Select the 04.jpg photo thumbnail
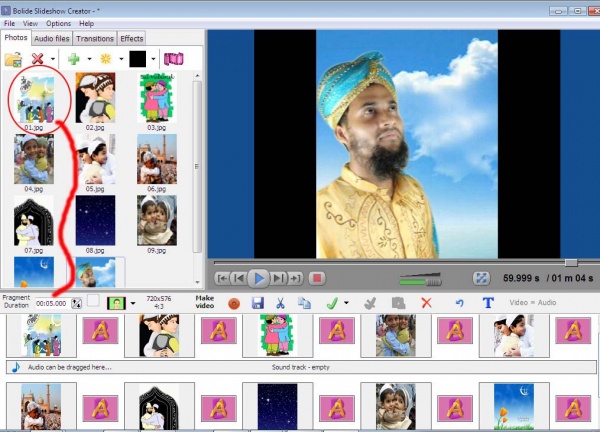 [34, 159]
